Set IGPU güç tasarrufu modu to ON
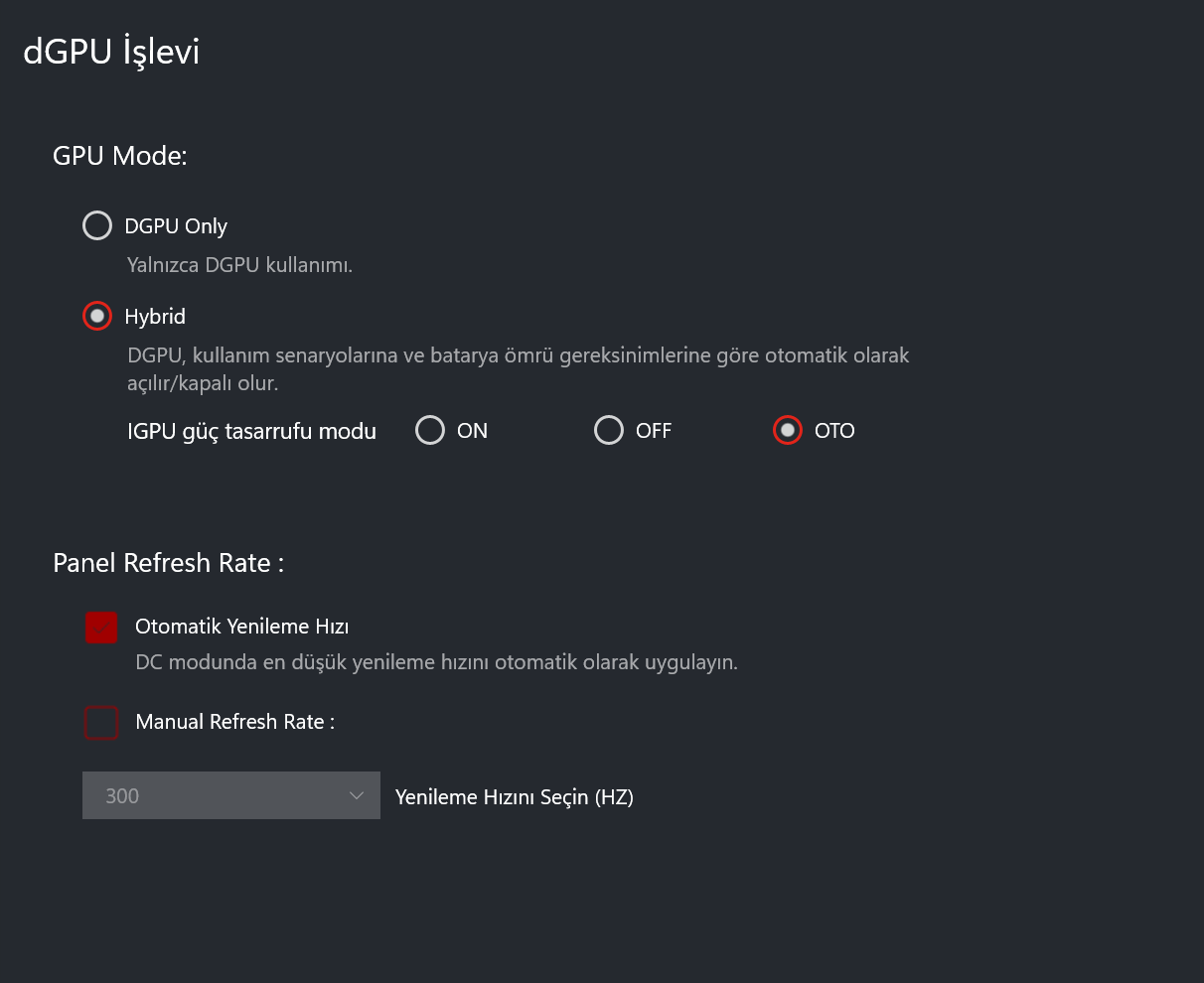This screenshot has width=1204, height=983. (x=430, y=430)
